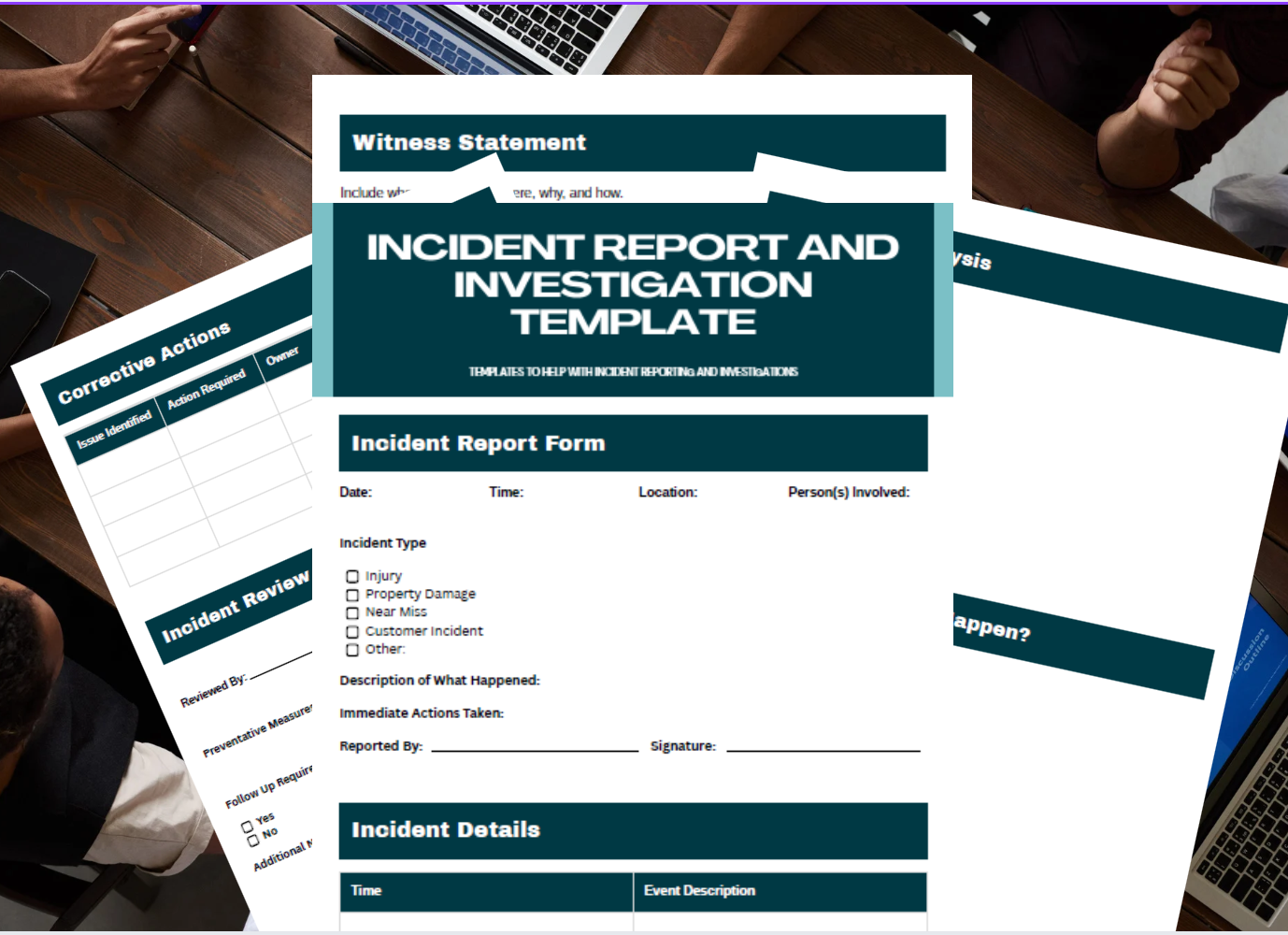Click the Incident Details heading
The image size is (1288, 935).
click(446, 829)
